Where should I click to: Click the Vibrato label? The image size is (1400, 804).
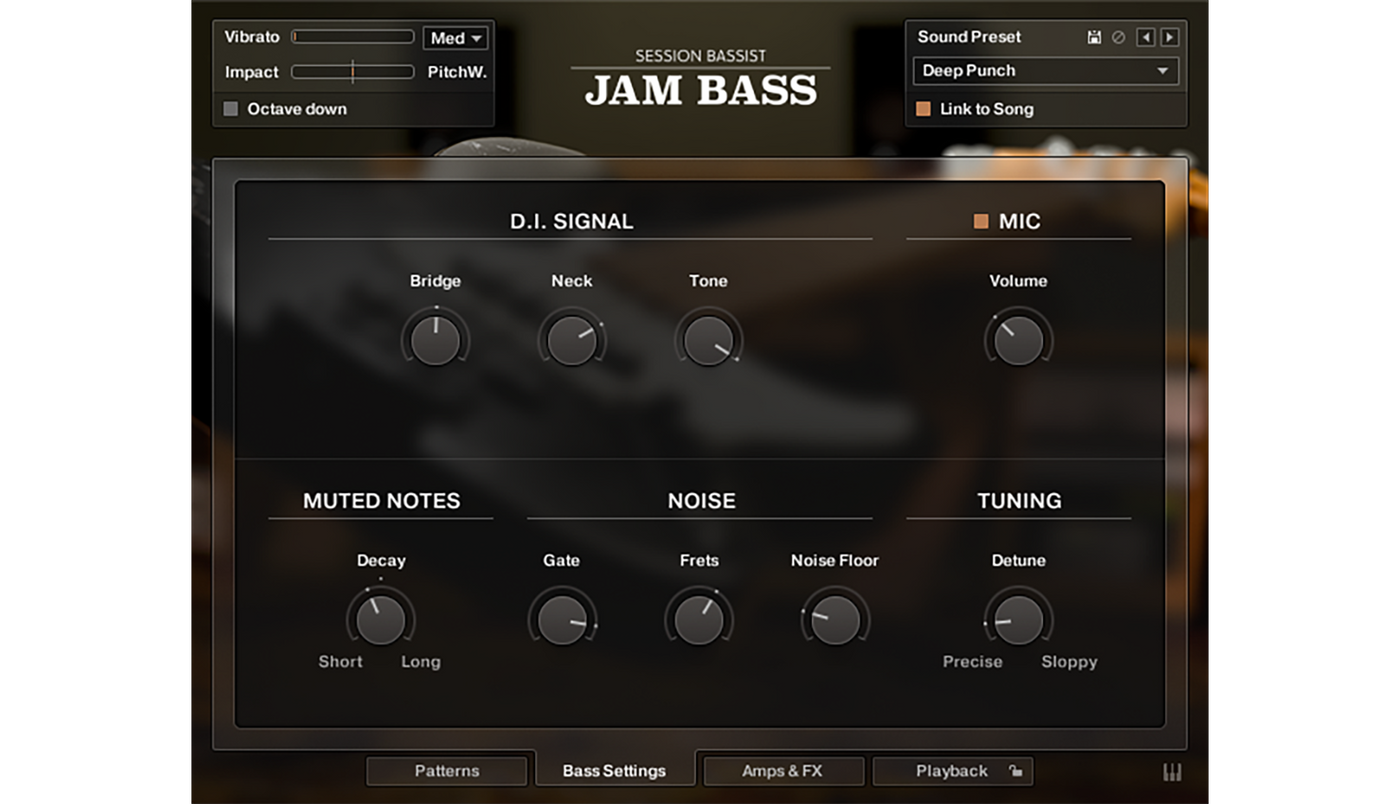coord(252,37)
